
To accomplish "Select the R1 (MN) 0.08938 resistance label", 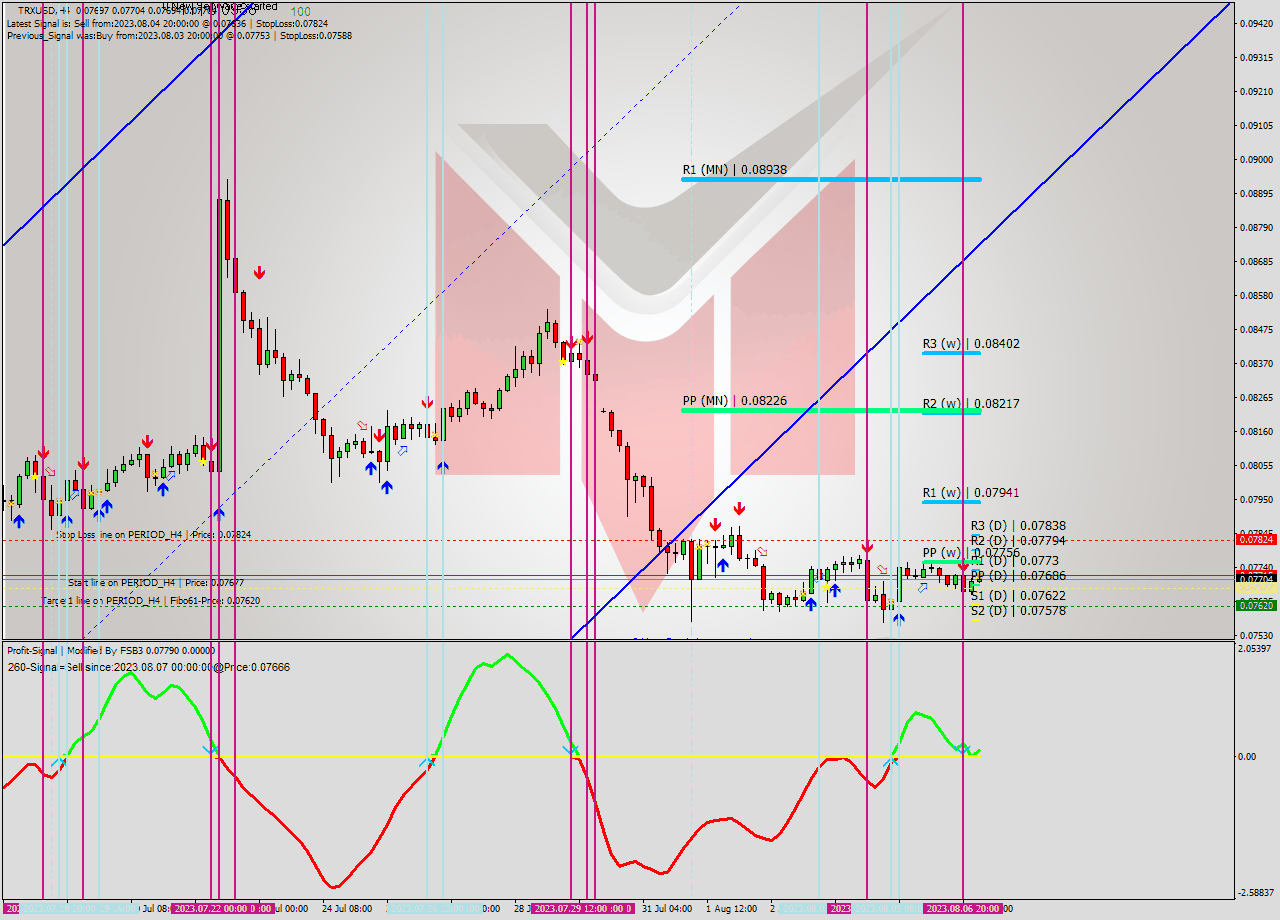I will tap(735, 169).
